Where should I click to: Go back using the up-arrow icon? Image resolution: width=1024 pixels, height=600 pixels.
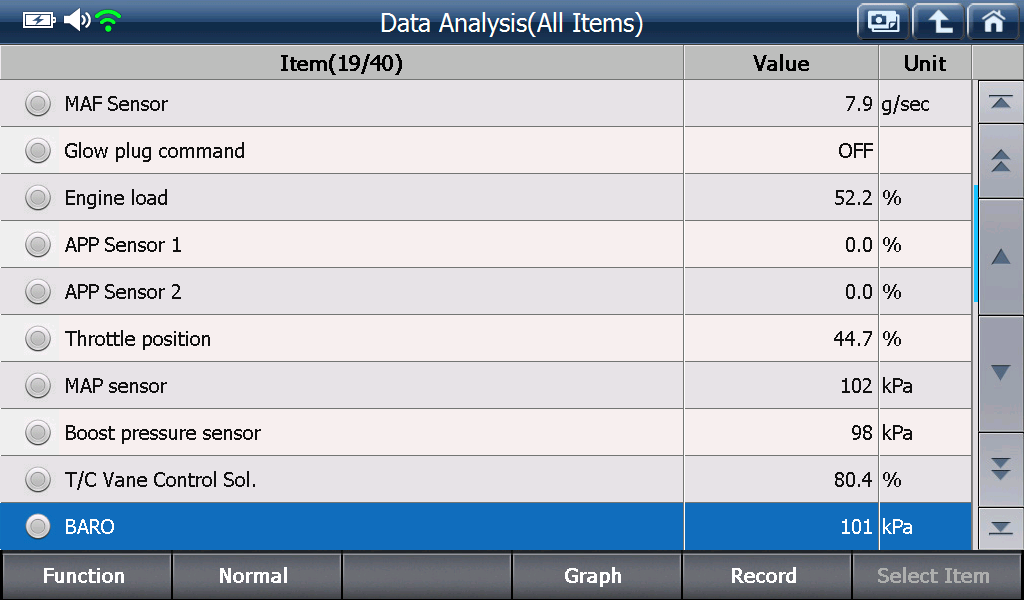(x=938, y=22)
